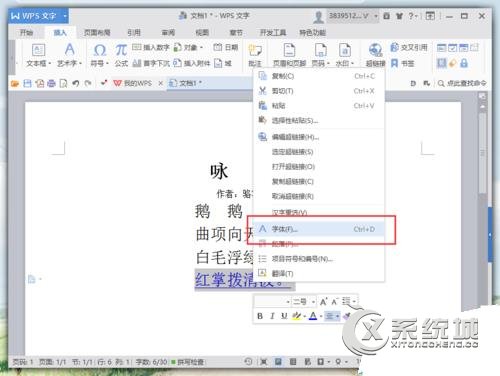The height and width of the screenshot is (376, 500).
Task: Open the highlight color dropdown arrow
Action: click(305, 316)
